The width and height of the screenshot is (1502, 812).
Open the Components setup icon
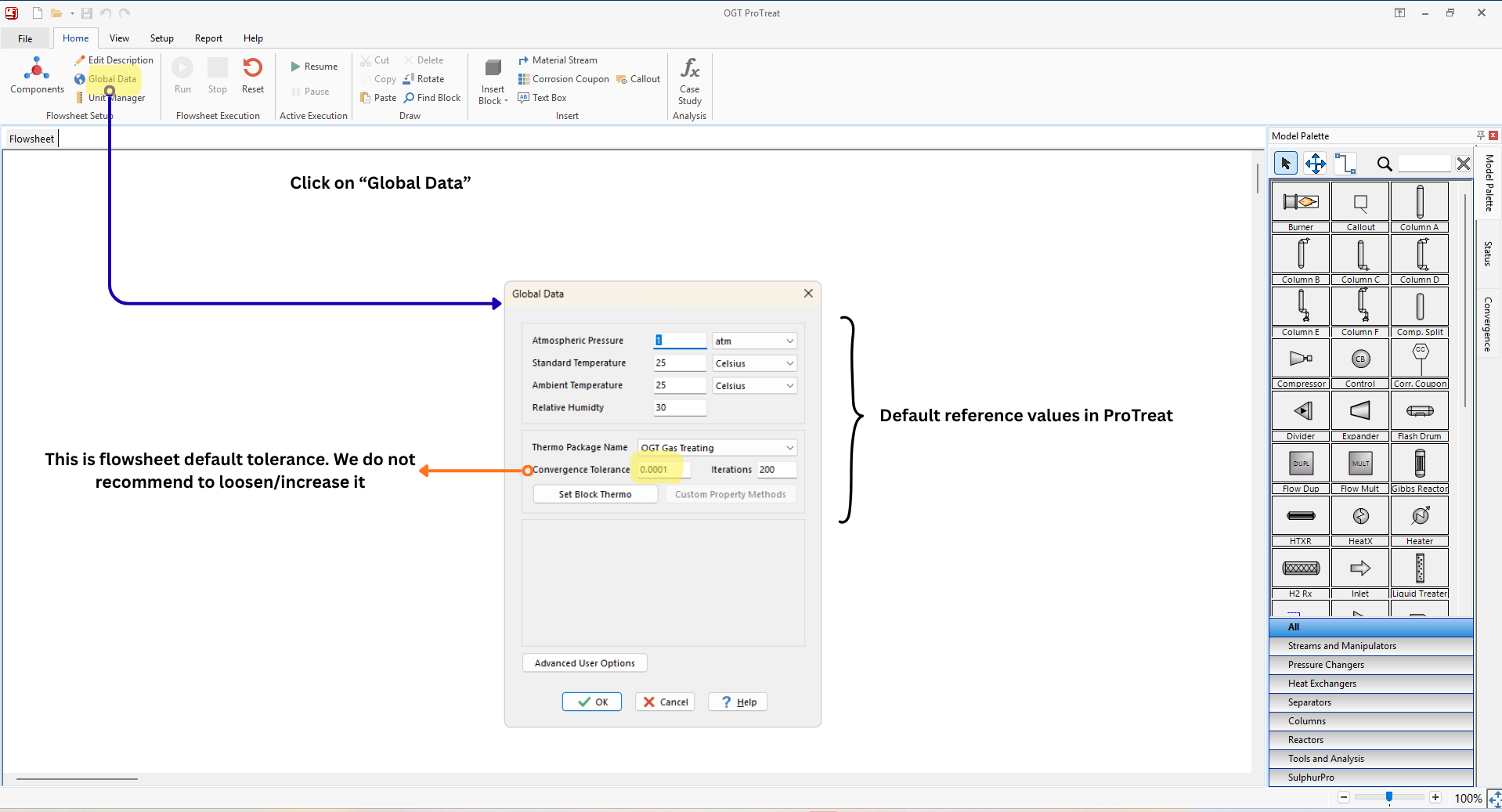tap(37, 75)
